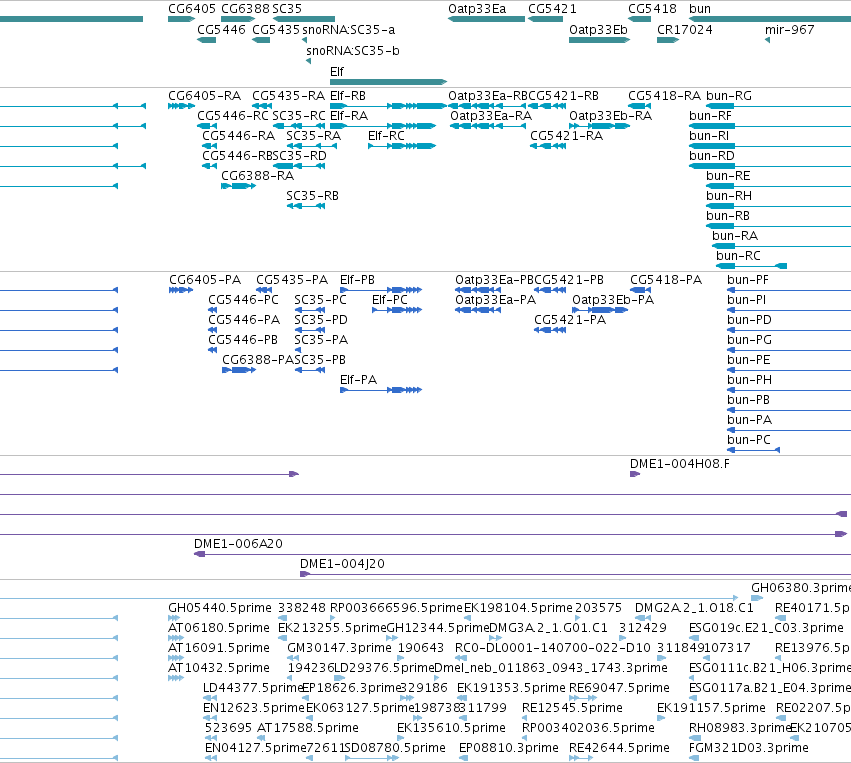Click the CG6405-PA protein label

(205, 279)
